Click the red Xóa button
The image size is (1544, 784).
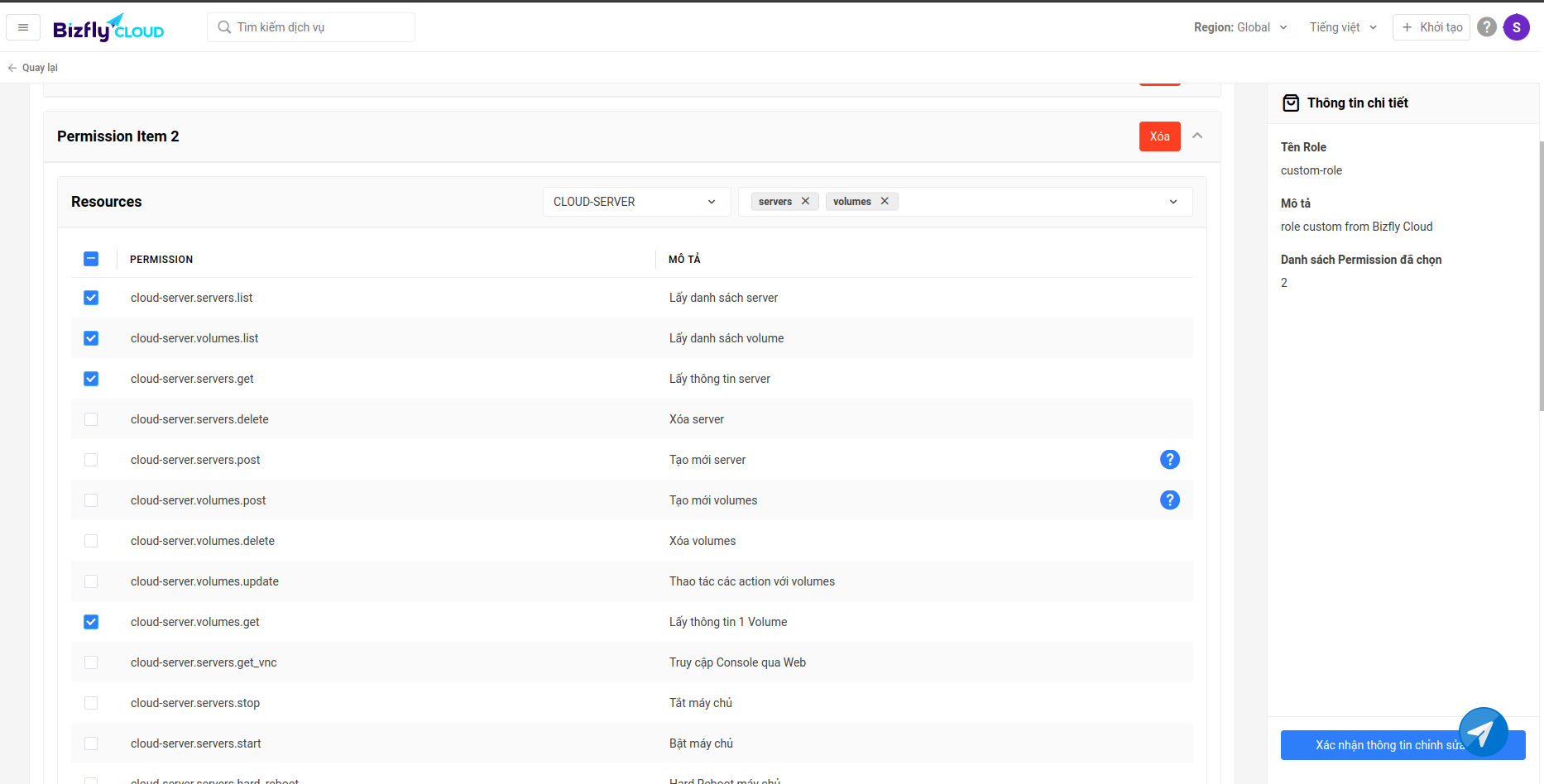(1159, 136)
